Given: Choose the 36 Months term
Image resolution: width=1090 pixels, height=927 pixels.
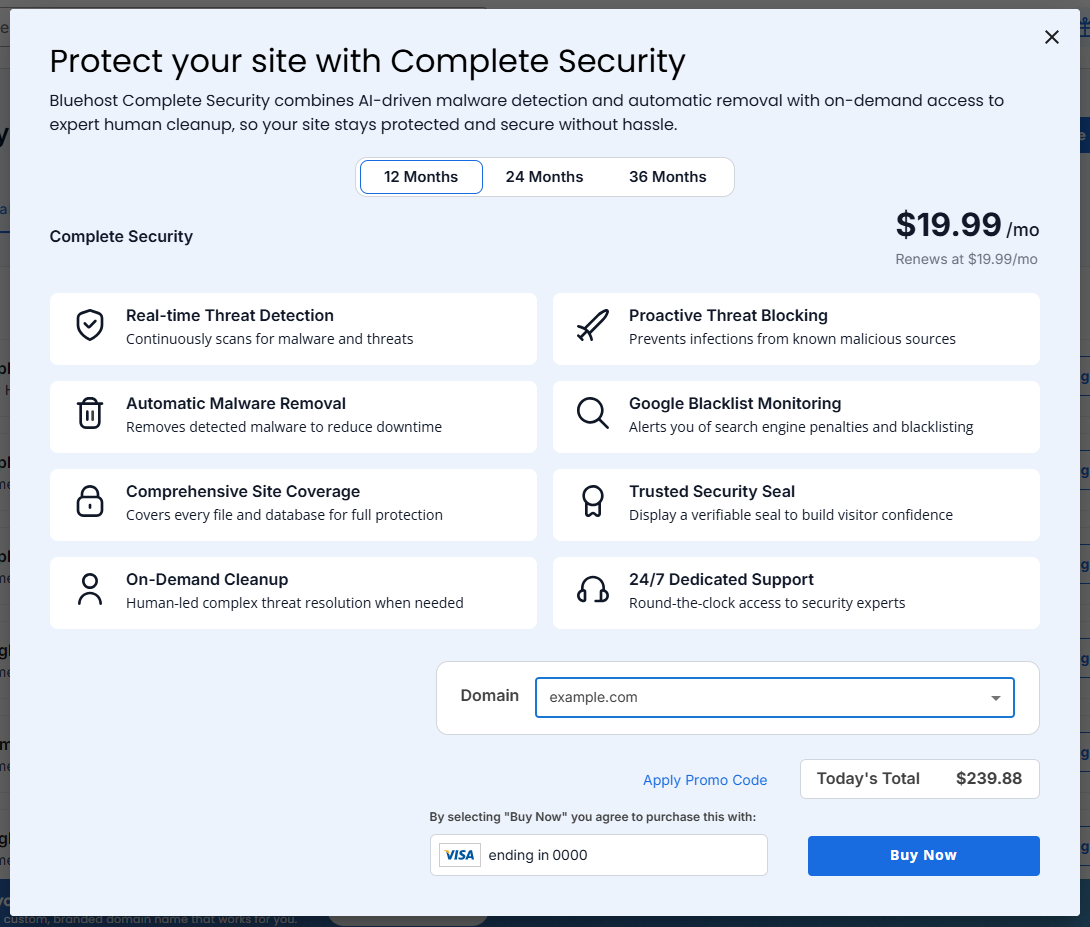Looking at the screenshot, I should point(667,177).
